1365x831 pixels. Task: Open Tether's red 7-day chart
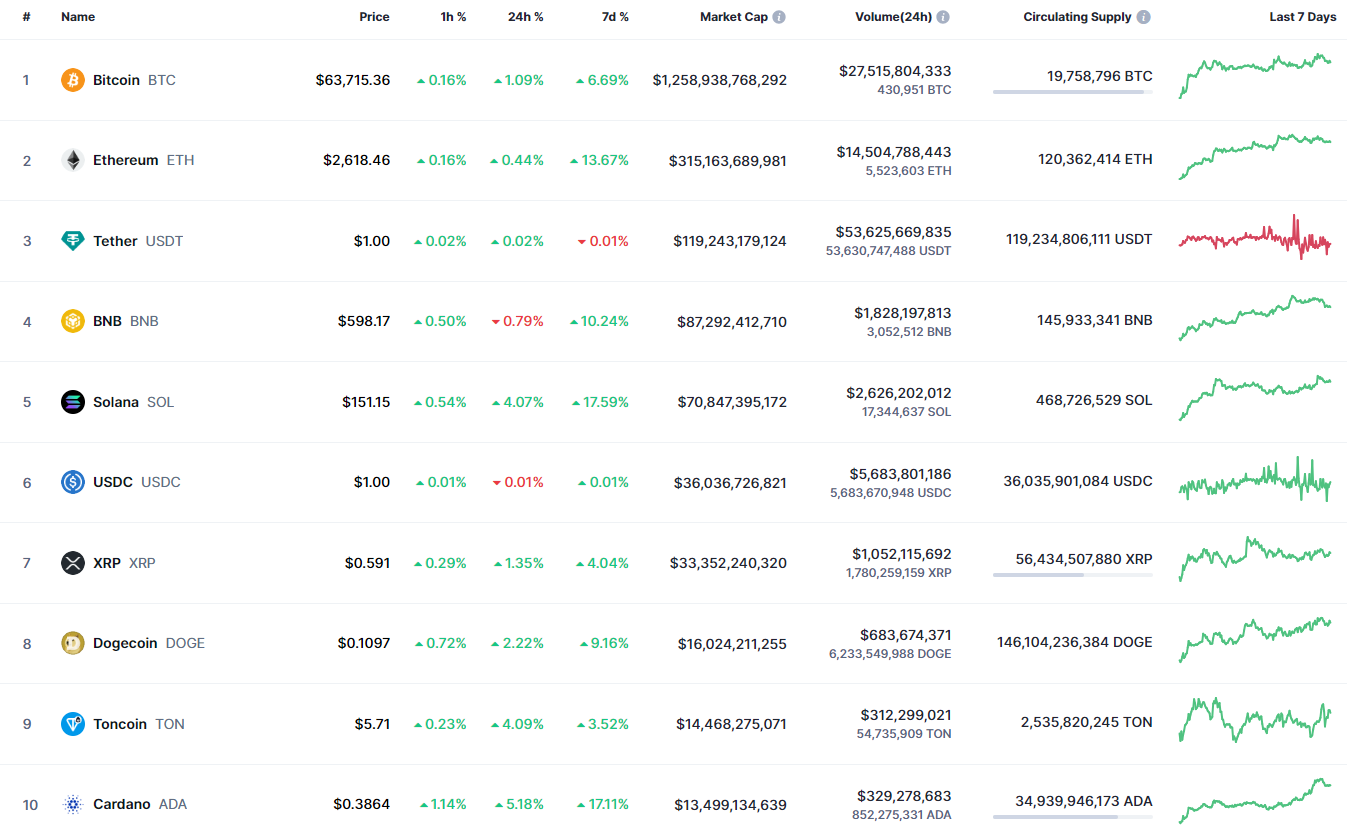point(1255,237)
